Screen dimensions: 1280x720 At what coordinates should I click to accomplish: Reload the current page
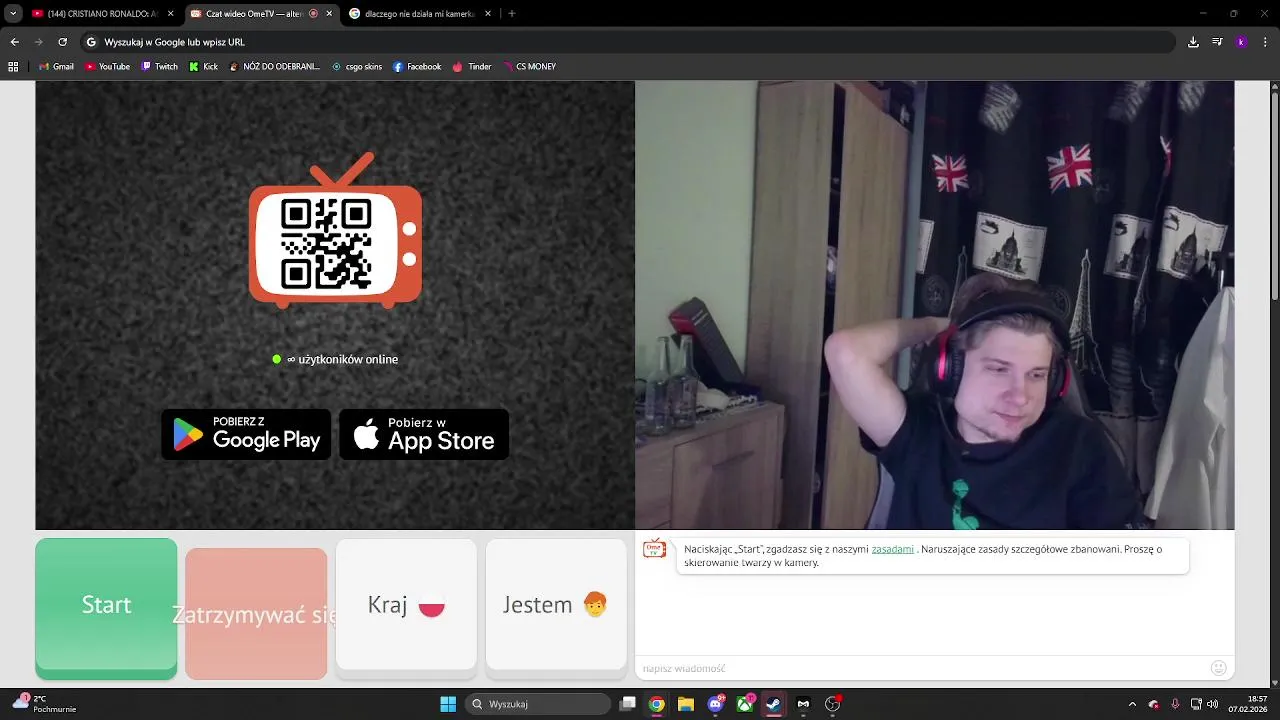62,42
